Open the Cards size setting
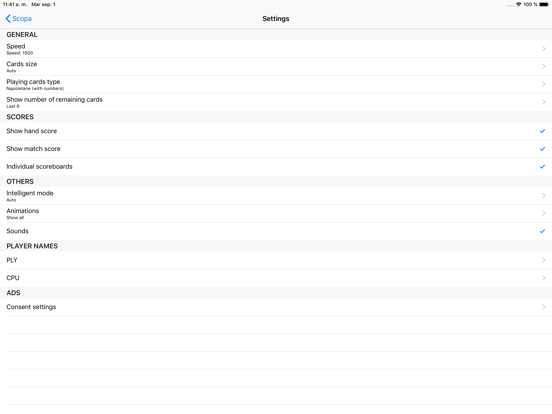The height and width of the screenshot is (414, 552). point(276,67)
